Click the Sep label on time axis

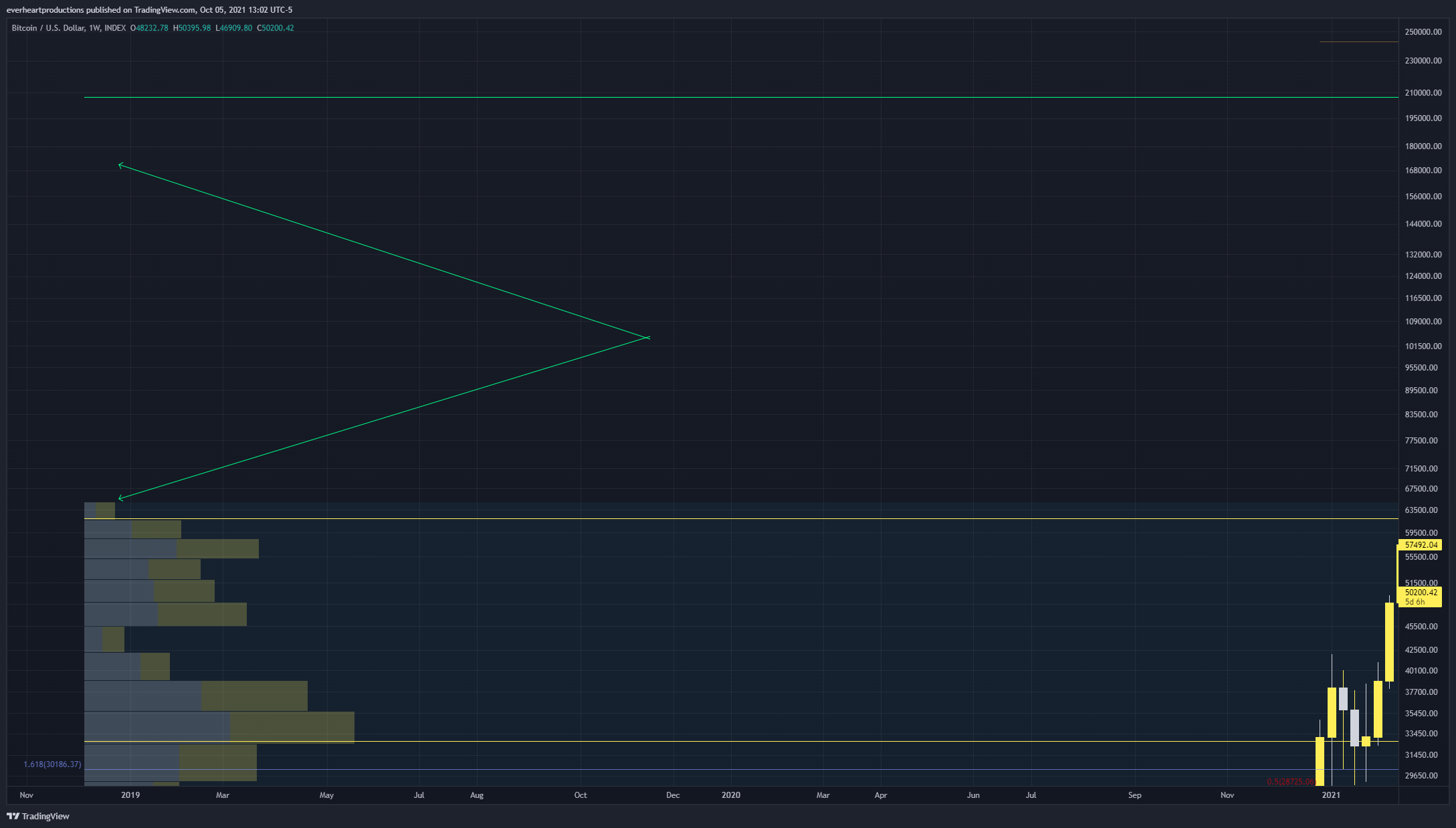pos(1135,795)
